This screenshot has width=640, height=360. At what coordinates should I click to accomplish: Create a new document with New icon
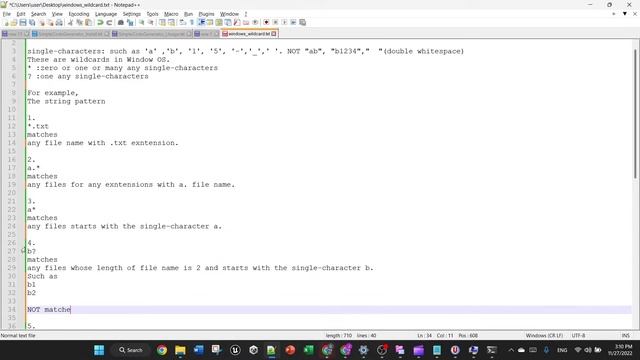[x=6, y=22]
